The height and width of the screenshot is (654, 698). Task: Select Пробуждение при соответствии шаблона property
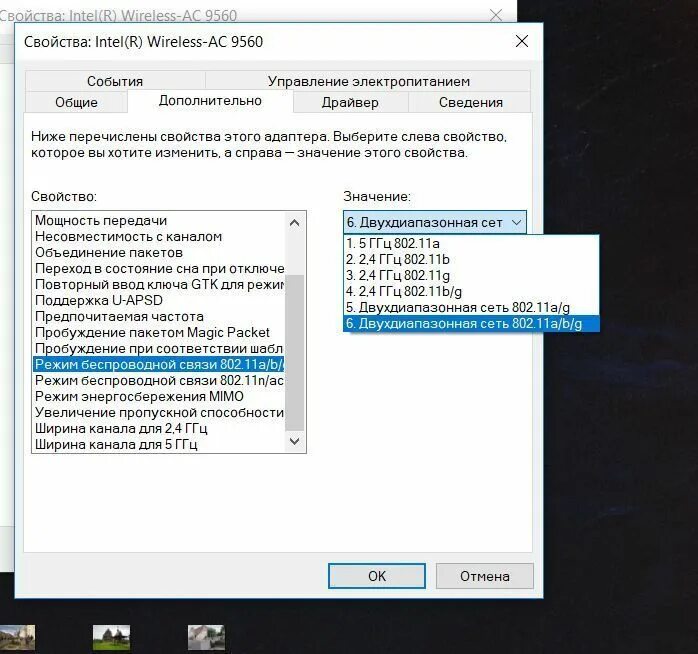(158, 349)
